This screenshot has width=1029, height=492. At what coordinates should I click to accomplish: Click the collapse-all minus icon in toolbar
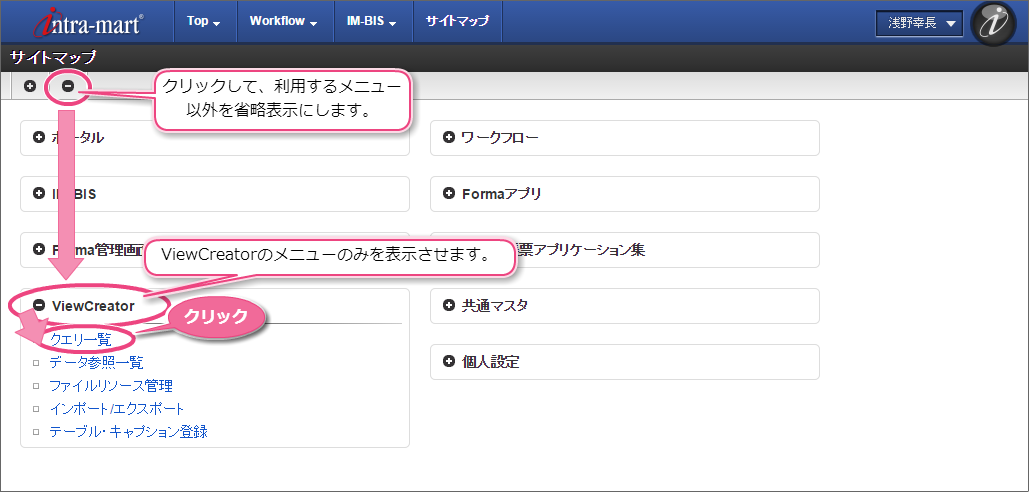(68, 86)
